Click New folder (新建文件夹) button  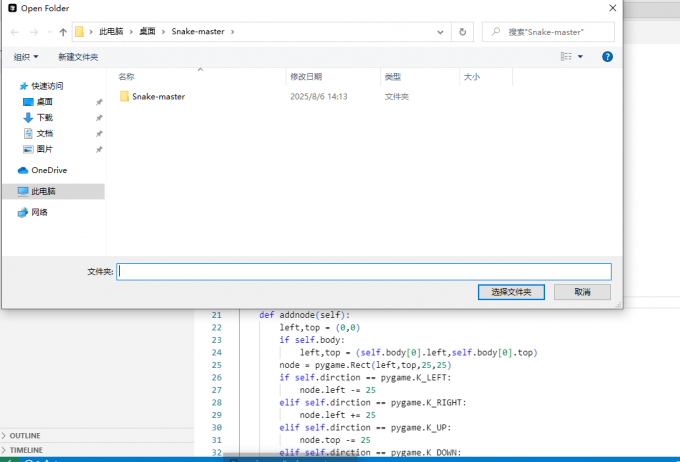(x=78, y=57)
